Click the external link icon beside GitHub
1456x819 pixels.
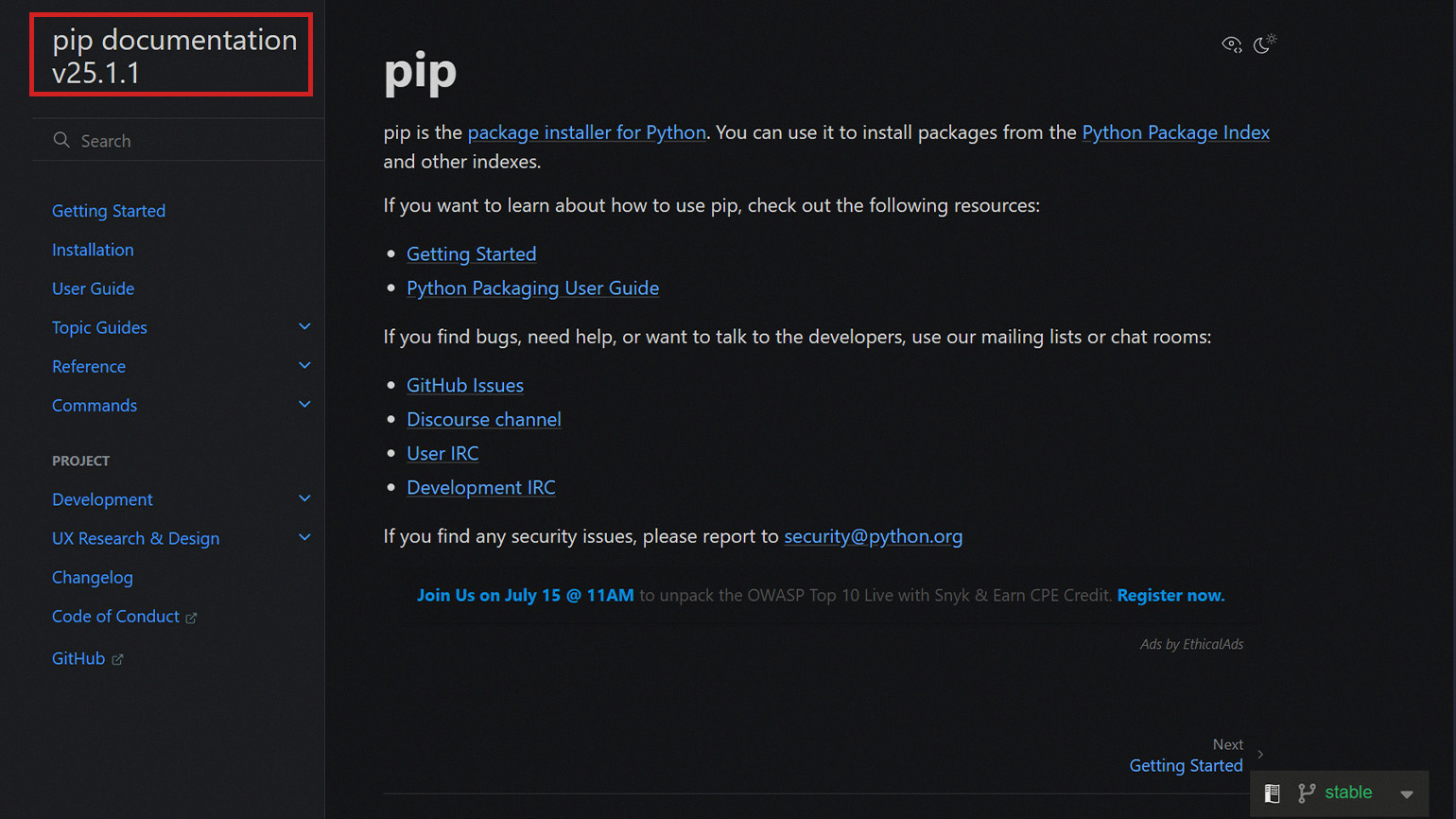(x=117, y=660)
